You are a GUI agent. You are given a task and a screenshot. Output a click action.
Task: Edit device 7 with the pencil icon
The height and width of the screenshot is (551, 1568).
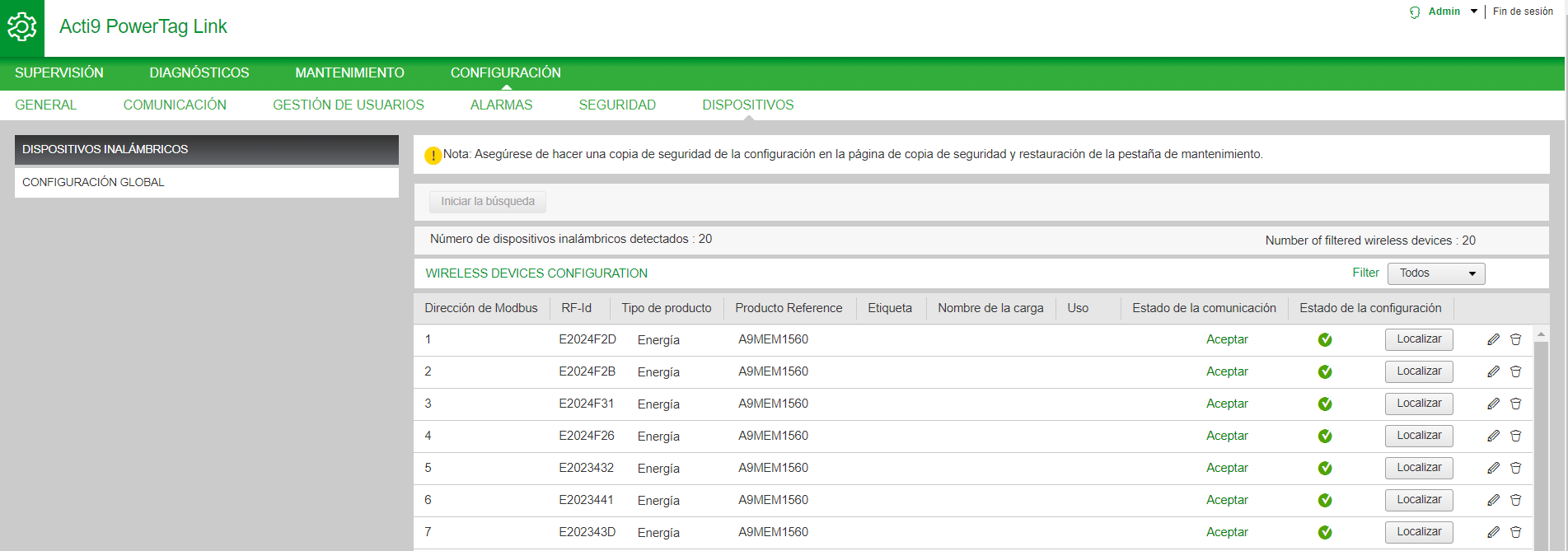pos(1493,532)
